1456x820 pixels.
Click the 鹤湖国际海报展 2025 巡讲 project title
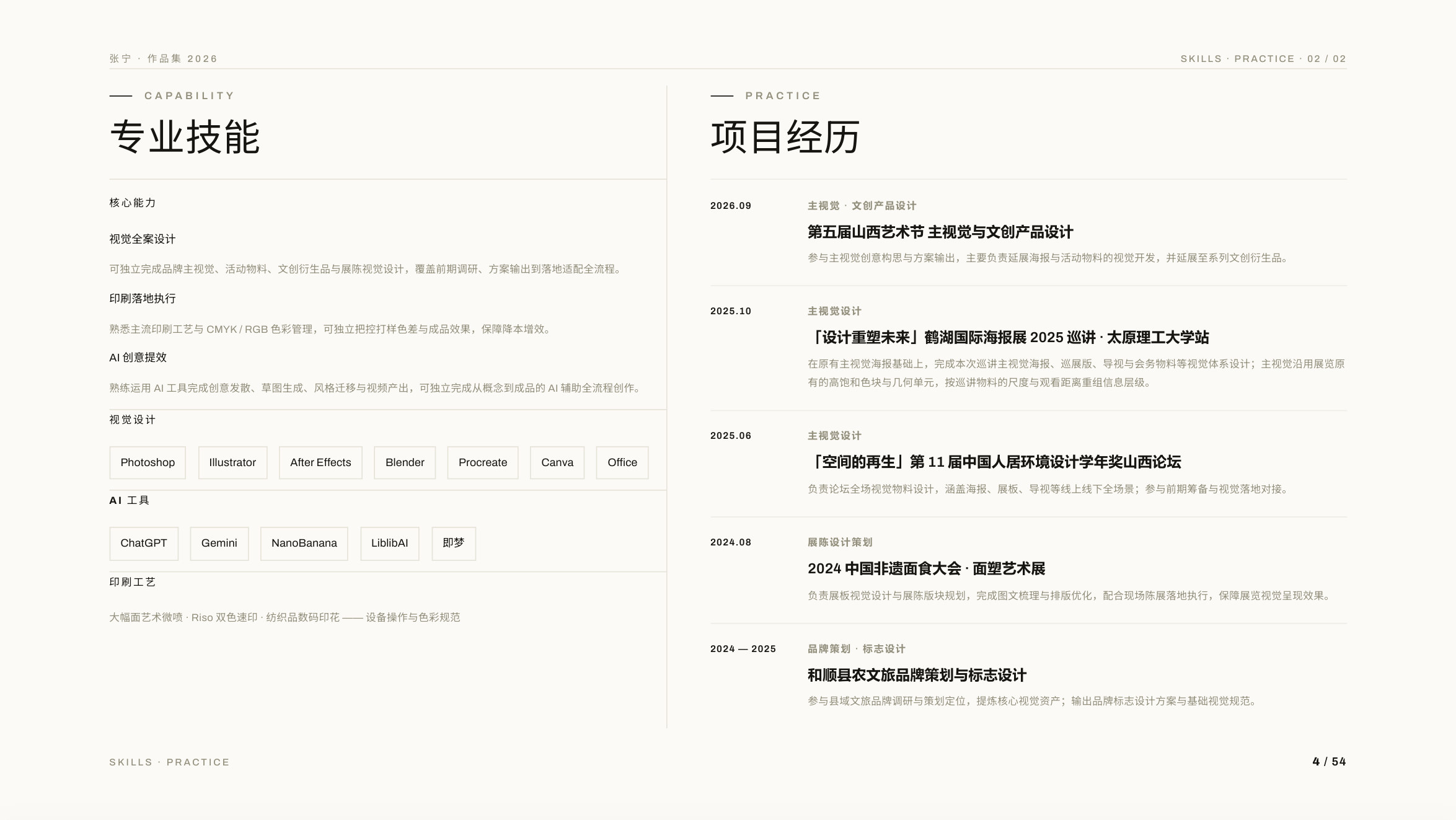(1008, 338)
